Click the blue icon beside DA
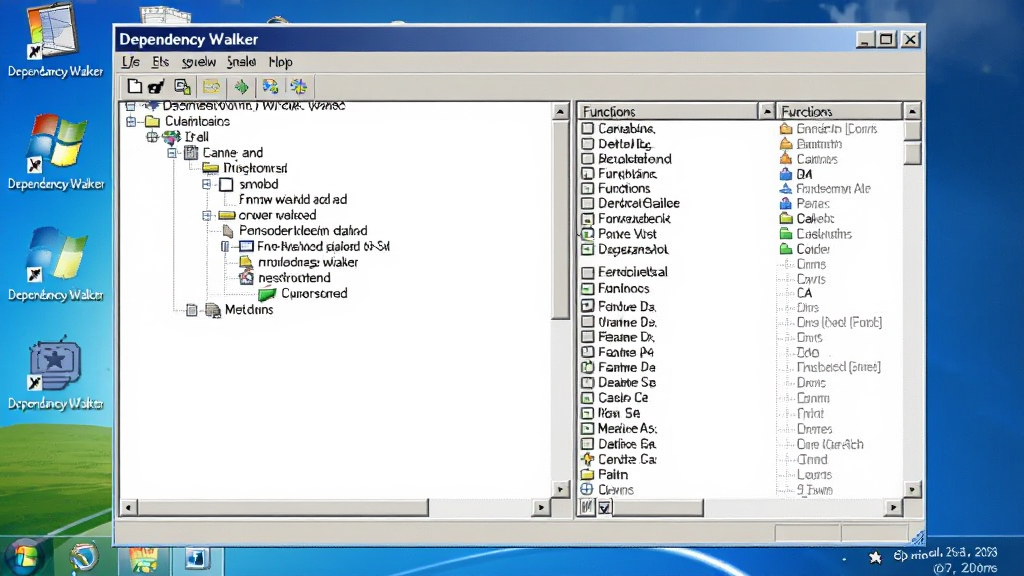1024x576 pixels. pos(786,174)
